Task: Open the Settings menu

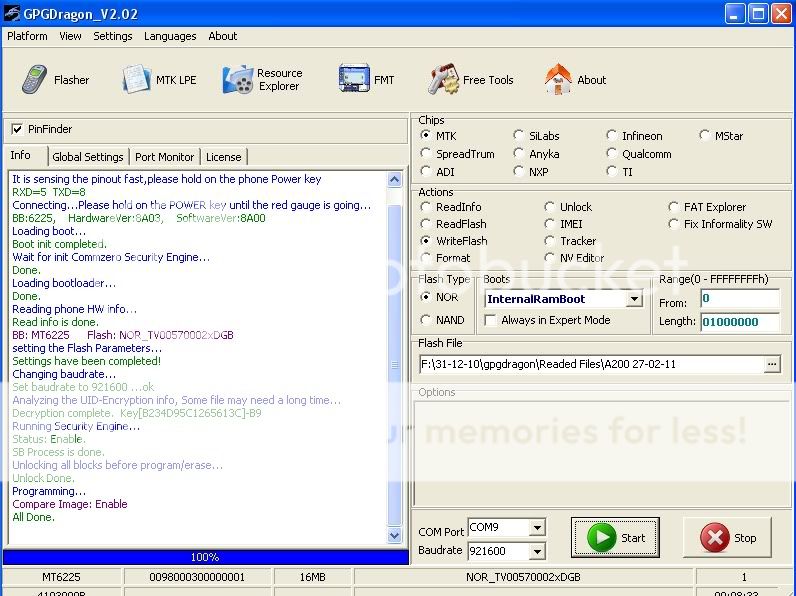Action: pyautogui.click(x=112, y=36)
